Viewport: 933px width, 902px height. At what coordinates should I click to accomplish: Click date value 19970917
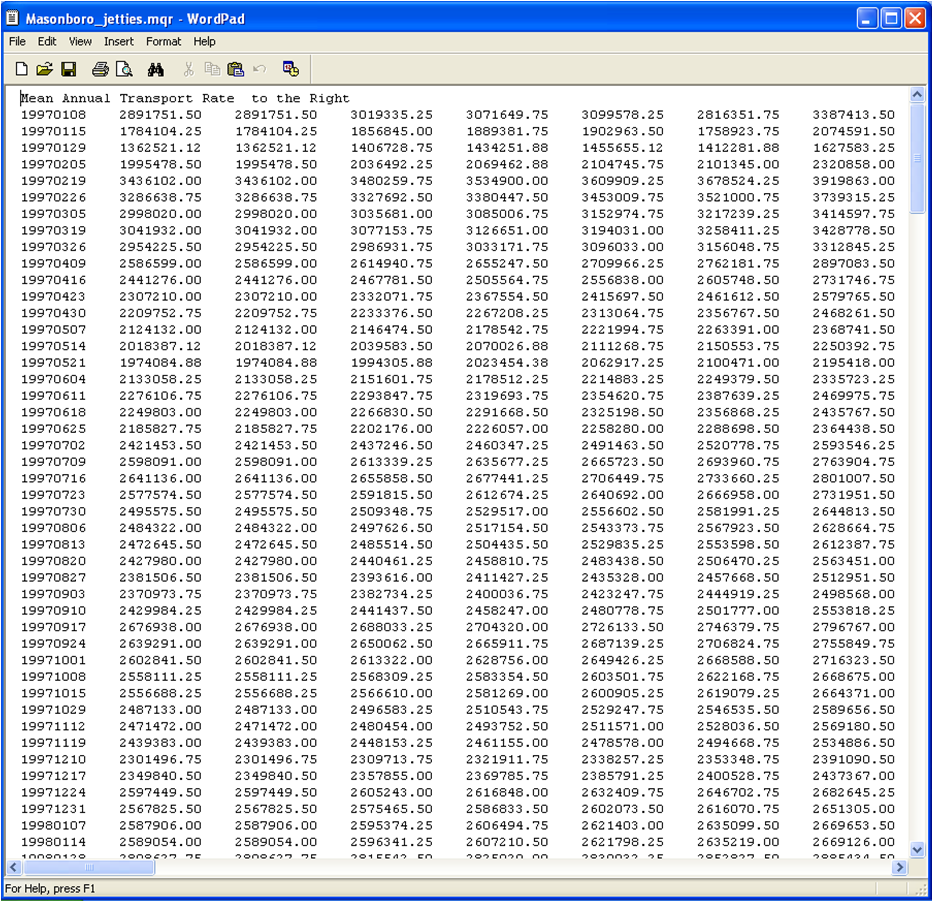[54, 627]
